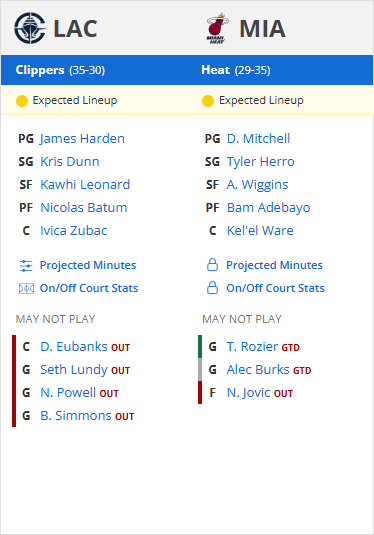Click the yellow Heat expected lineup dot
This screenshot has height=535, width=374.
click(208, 101)
